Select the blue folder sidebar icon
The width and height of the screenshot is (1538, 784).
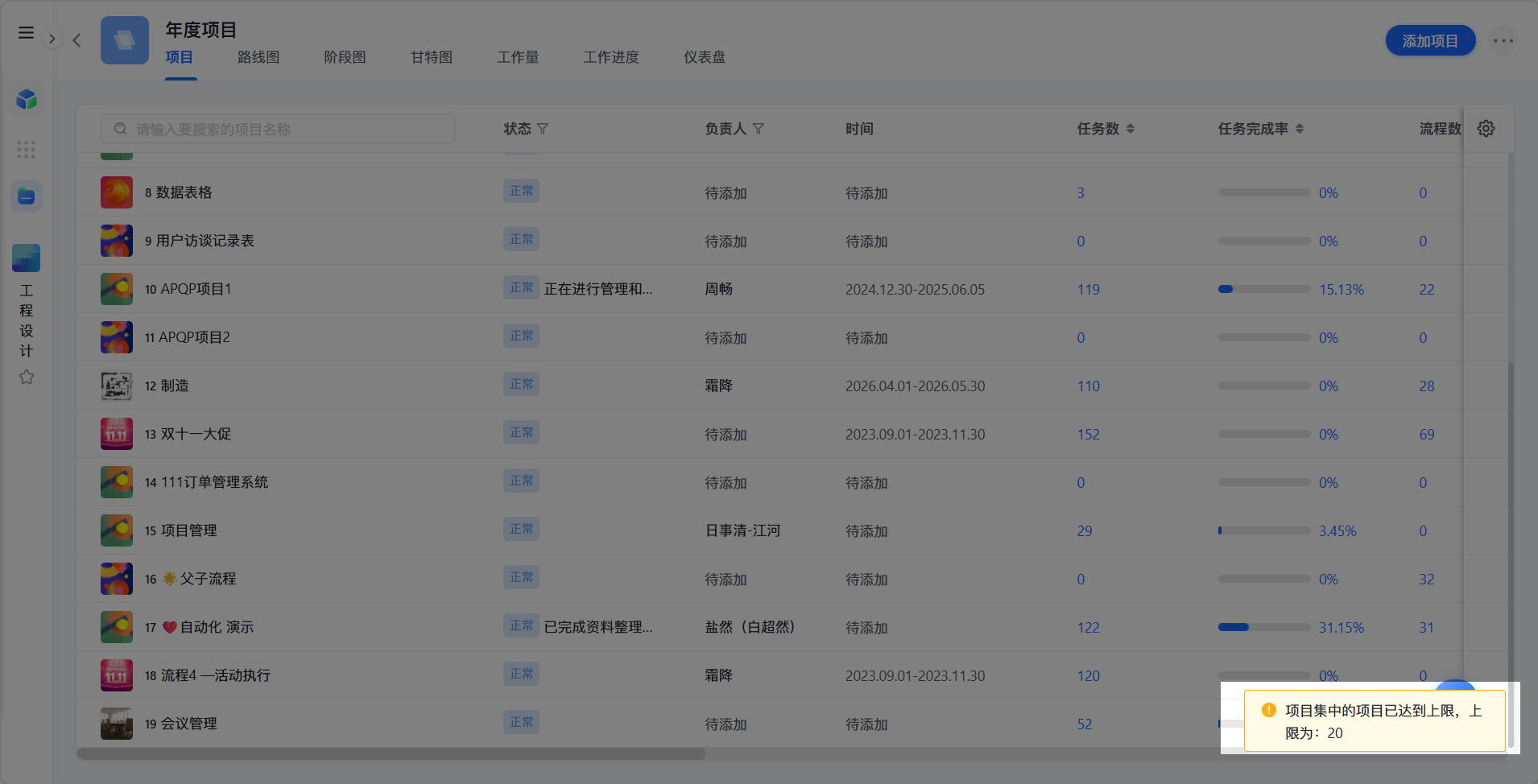[27, 196]
